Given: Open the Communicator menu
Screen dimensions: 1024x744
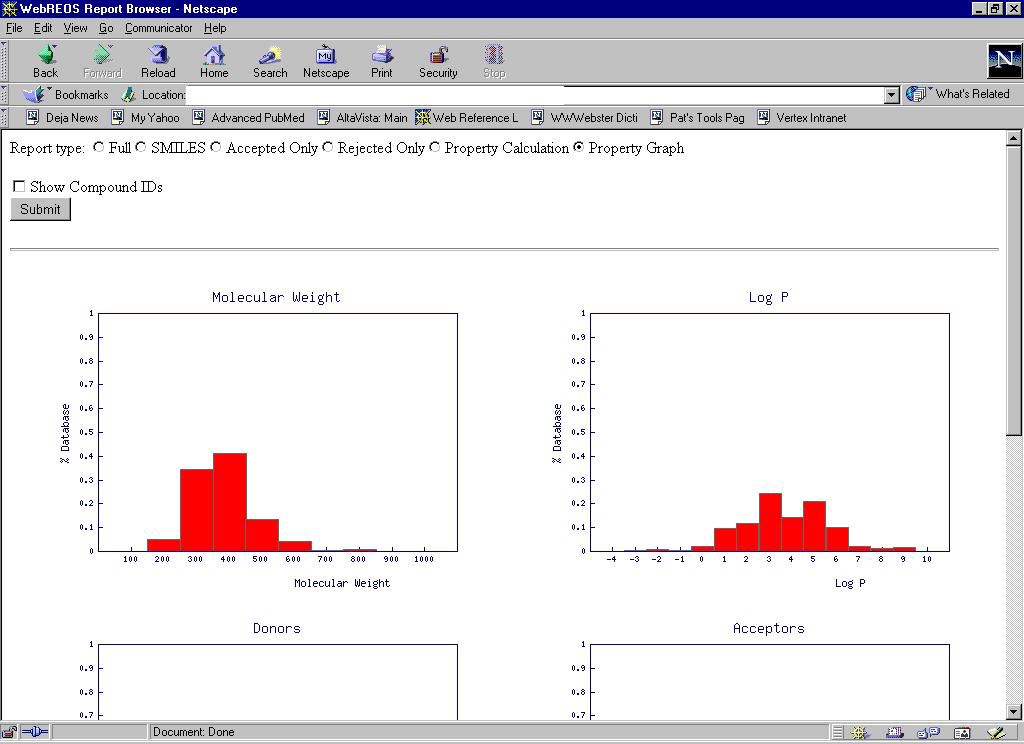Looking at the screenshot, I should pos(159,28).
